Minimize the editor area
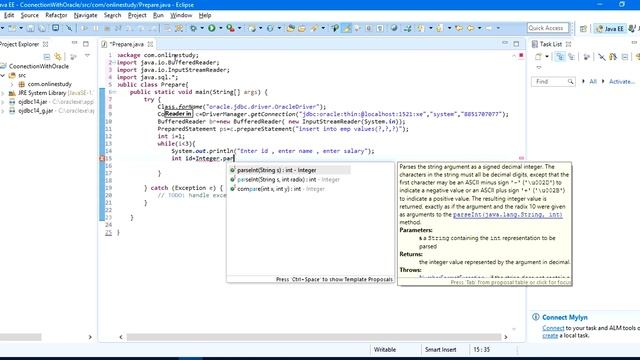 click(x=505, y=43)
